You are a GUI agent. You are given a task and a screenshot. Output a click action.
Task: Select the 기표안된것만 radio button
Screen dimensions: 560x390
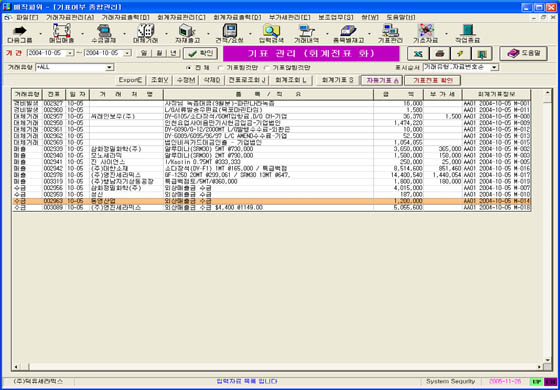coord(266,68)
